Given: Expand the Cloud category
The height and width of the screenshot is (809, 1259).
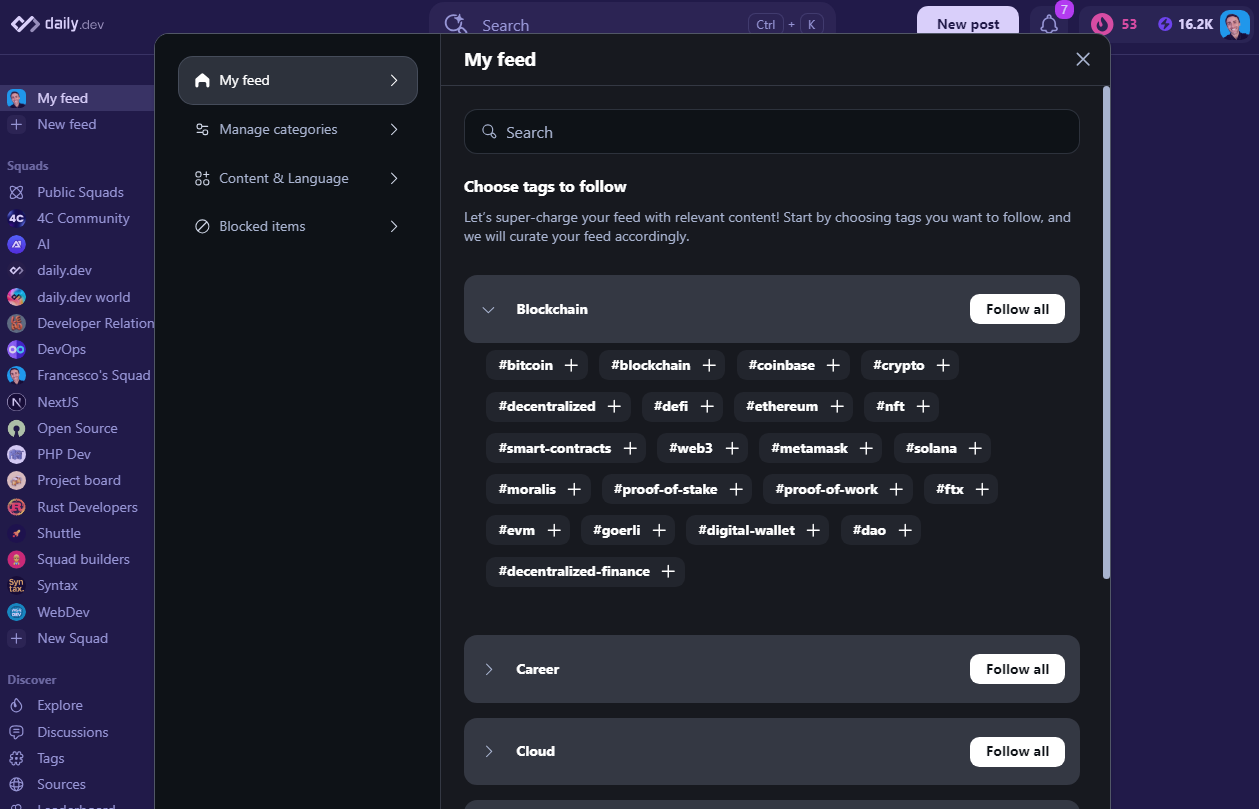Looking at the screenshot, I should pyautogui.click(x=489, y=751).
